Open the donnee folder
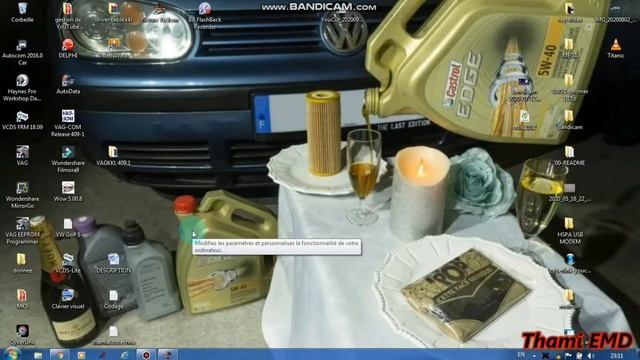Screen dimensions: 640x360 click(21, 263)
